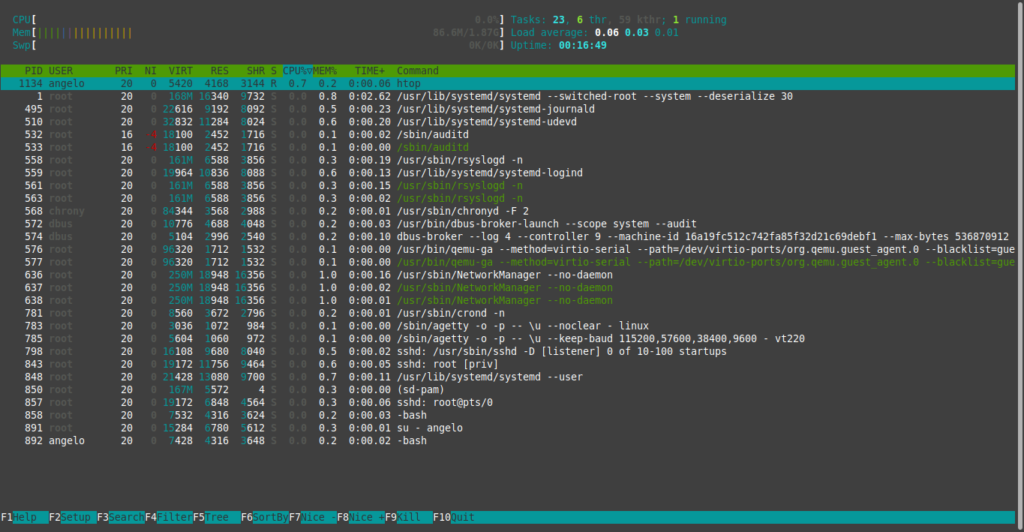Select the systemd-journald process row
1024x532 pixels.
pos(507,109)
